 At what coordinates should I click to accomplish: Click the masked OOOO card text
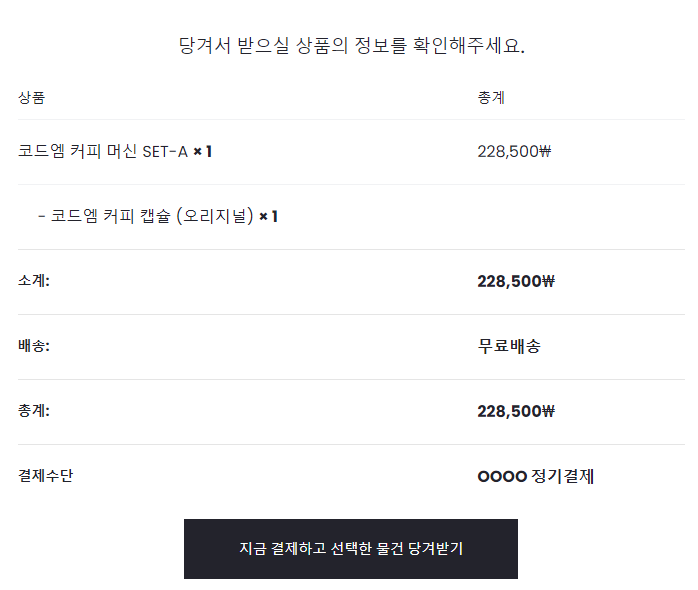[x=502, y=476]
